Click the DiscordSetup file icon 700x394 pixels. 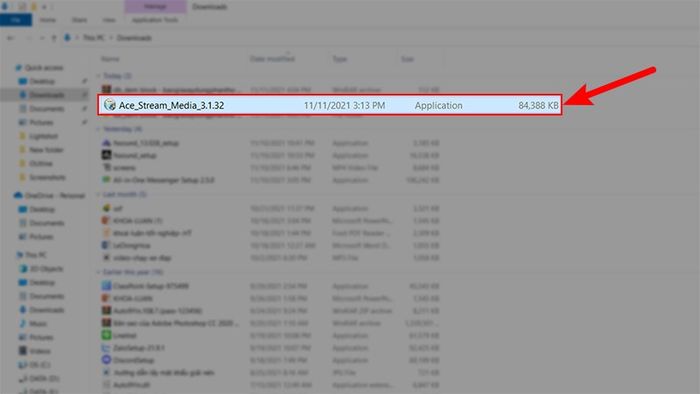[x=106, y=360]
